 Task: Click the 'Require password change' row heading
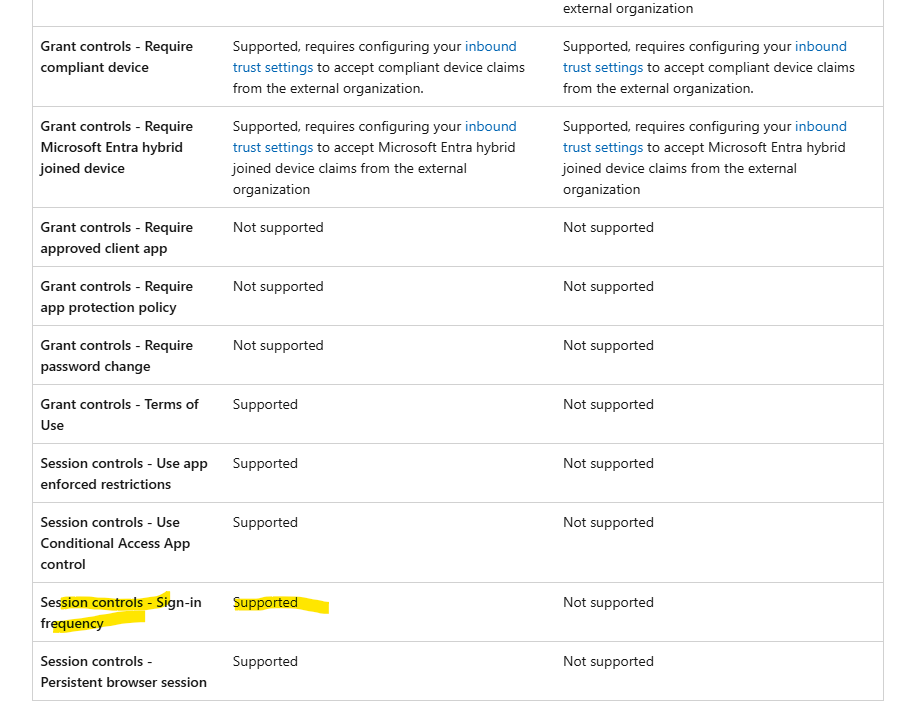117,356
